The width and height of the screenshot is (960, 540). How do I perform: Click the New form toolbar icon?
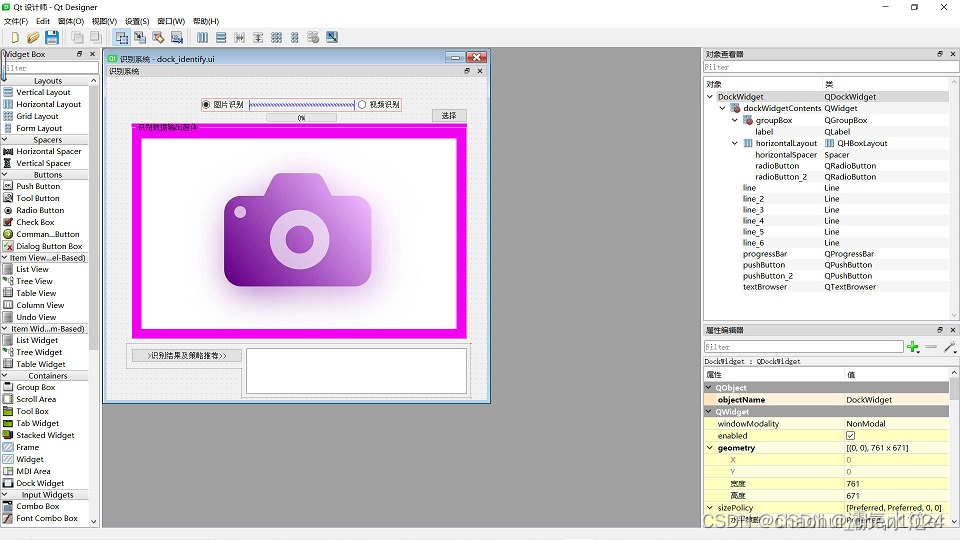point(15,37)
